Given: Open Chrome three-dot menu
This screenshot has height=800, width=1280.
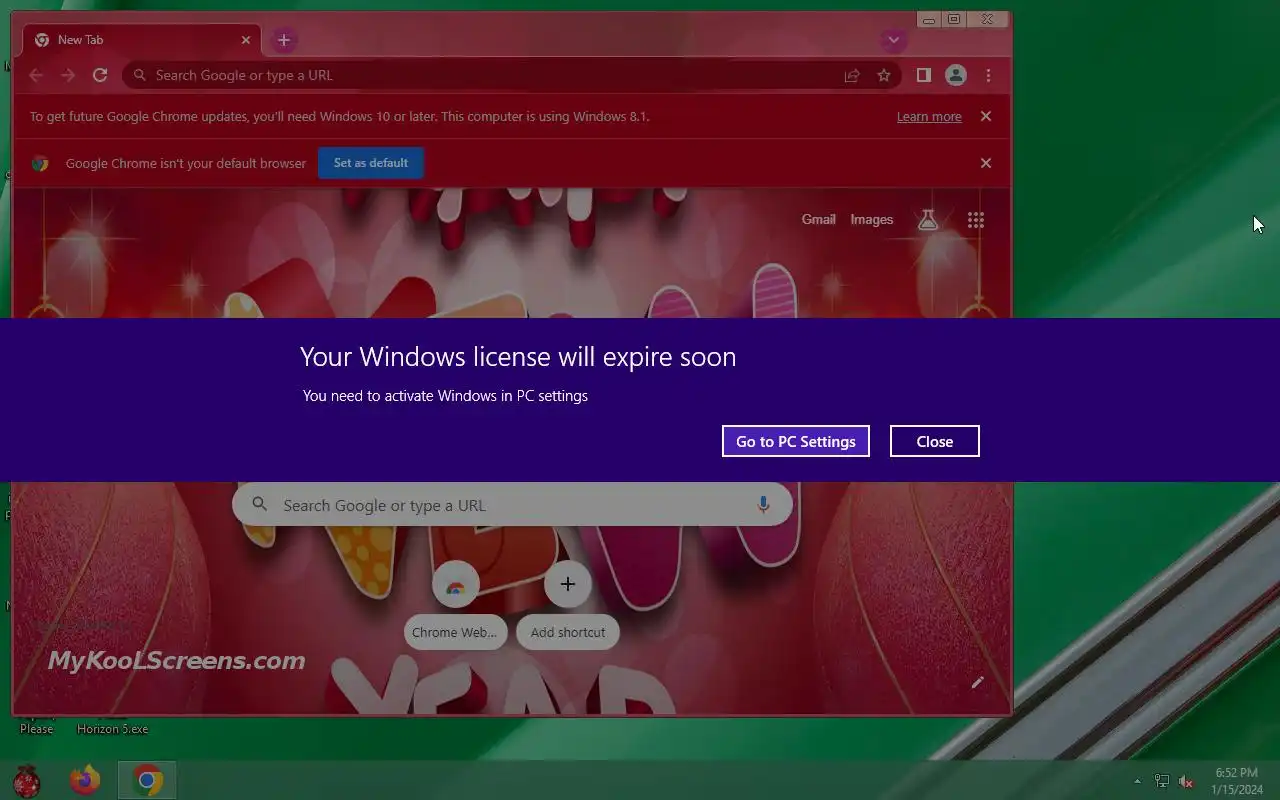Looking at the screenshot, I should point(988,75).
